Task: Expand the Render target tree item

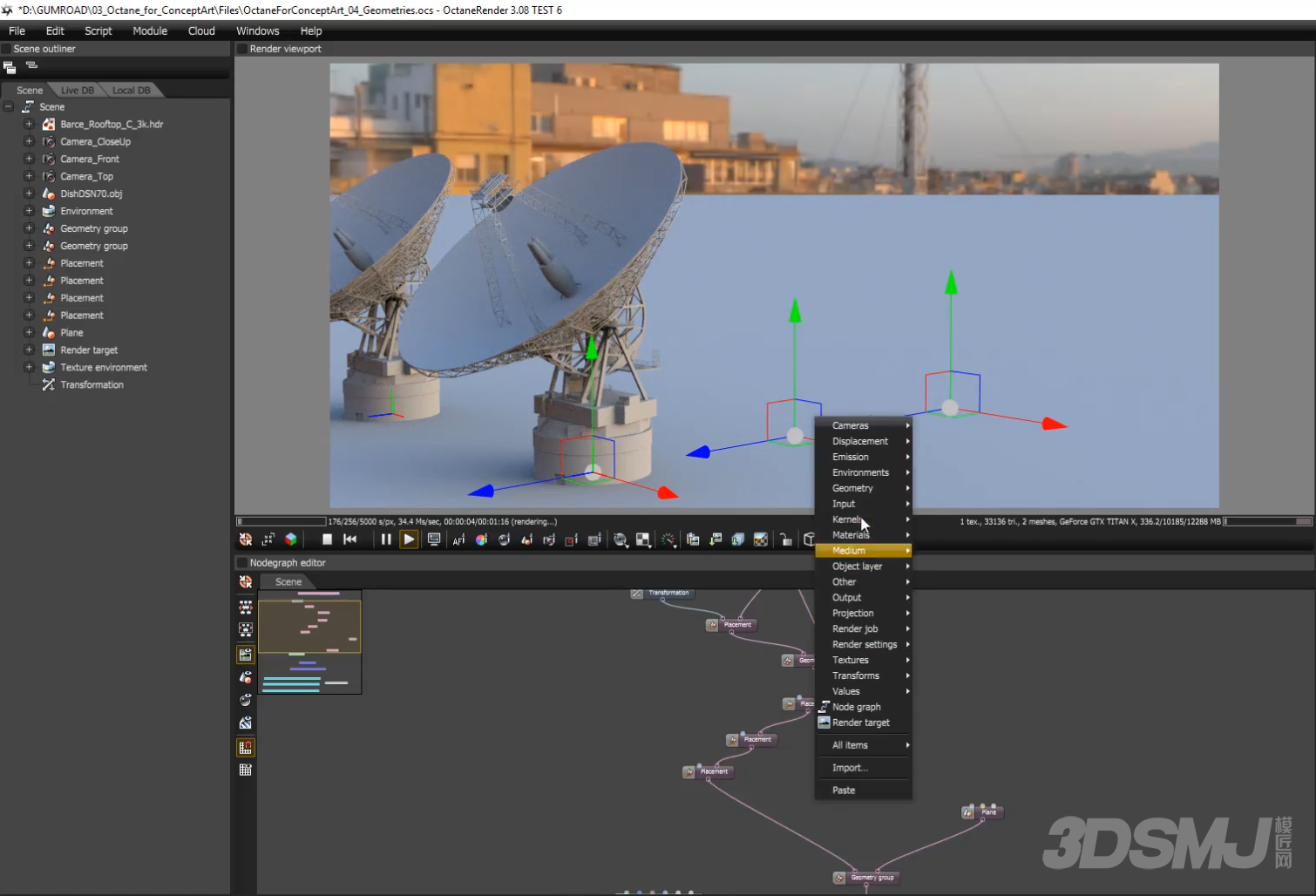Action: click(x=29, y=350)
